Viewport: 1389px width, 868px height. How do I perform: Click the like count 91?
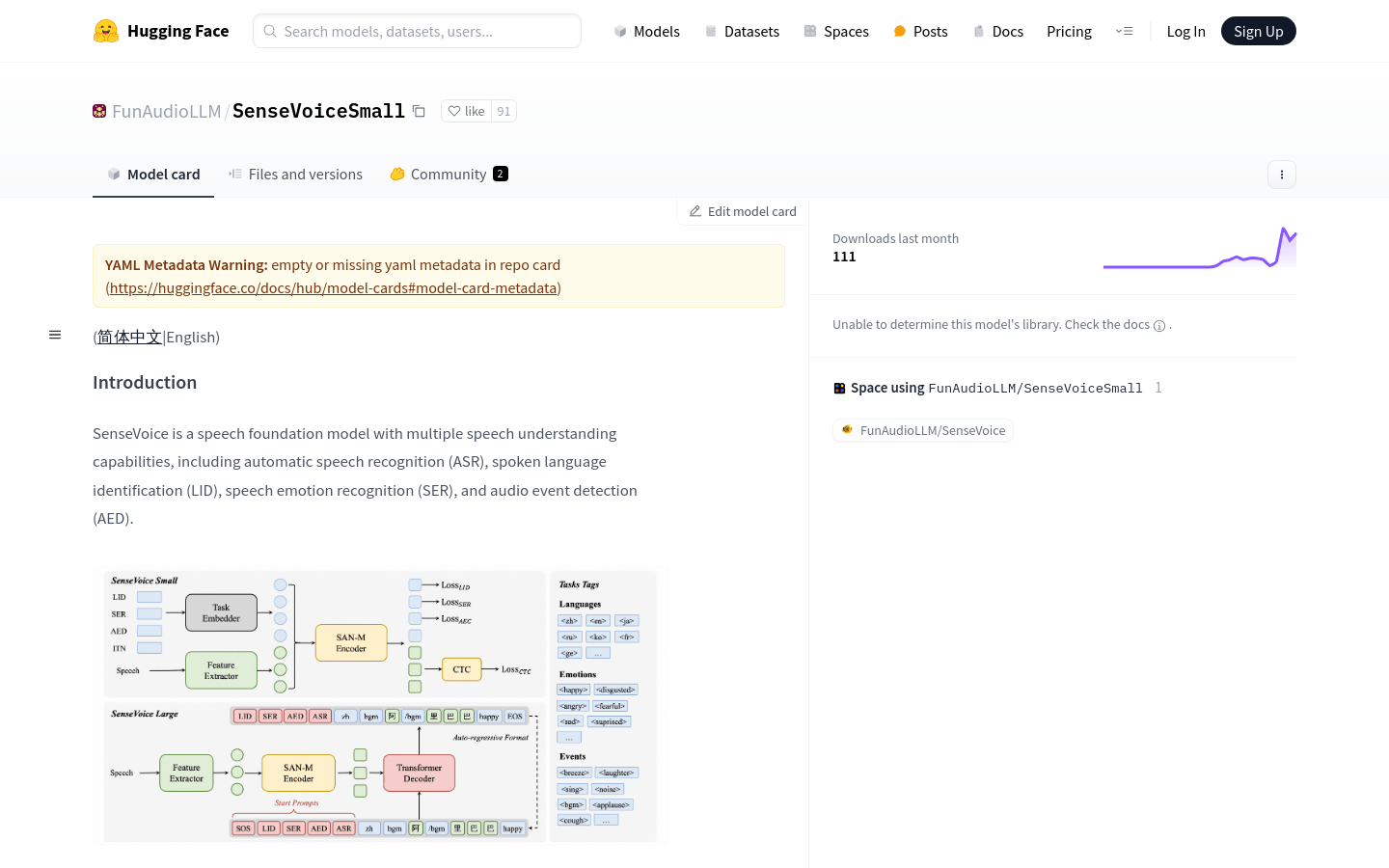pyautogui.click(x=504, y=111)
